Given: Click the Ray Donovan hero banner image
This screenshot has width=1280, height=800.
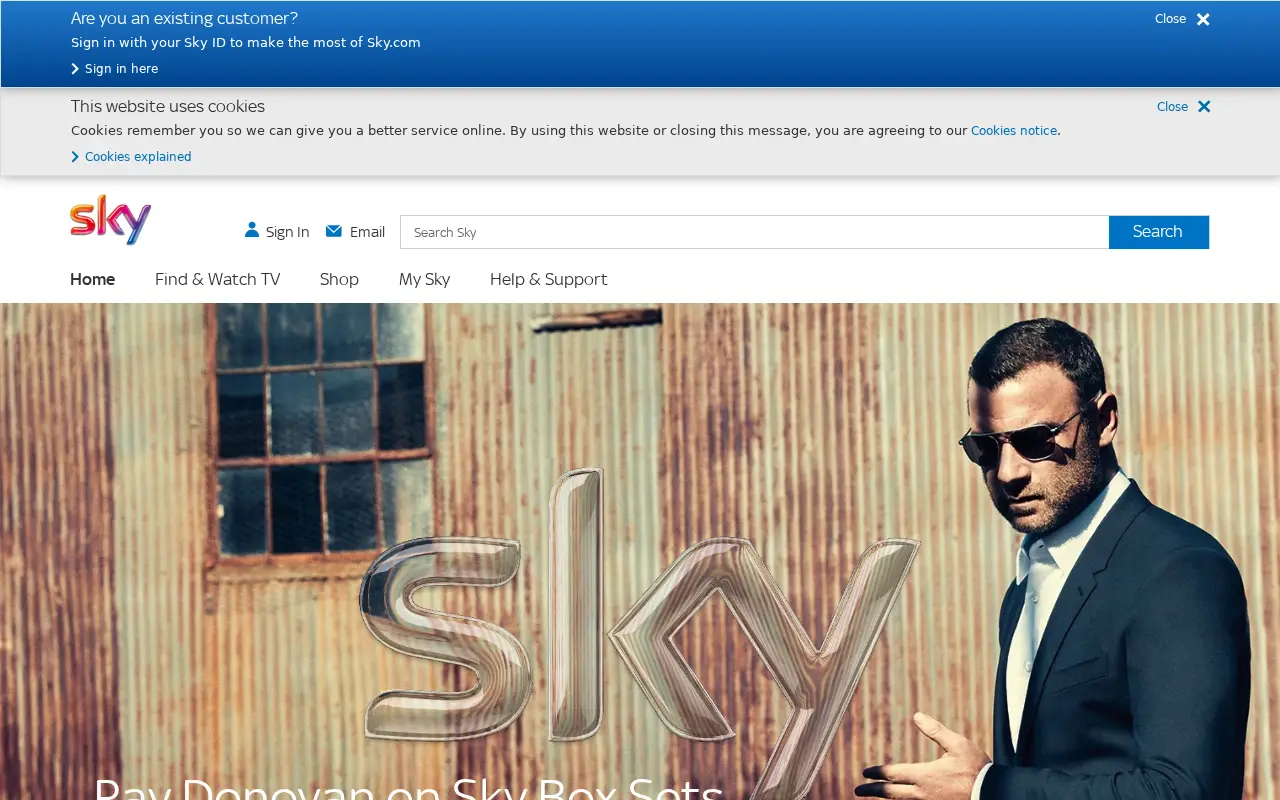Looking at the screenshot, I should click(x=640, y=551).
